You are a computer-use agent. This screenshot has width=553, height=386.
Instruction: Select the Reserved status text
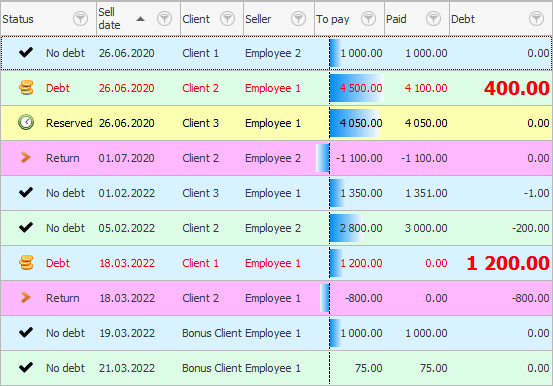tap(69, 123)
